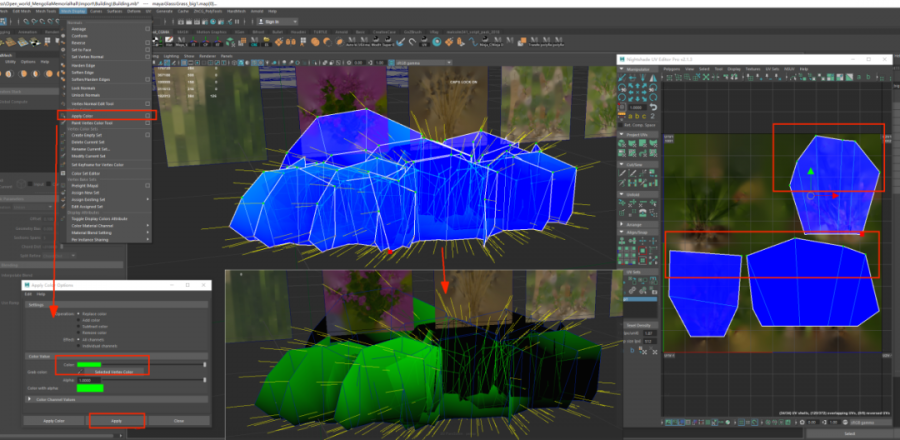The width and height of the screenshot is (900, 440).
Task: Open Average normals option box
Action: (148, 29)
